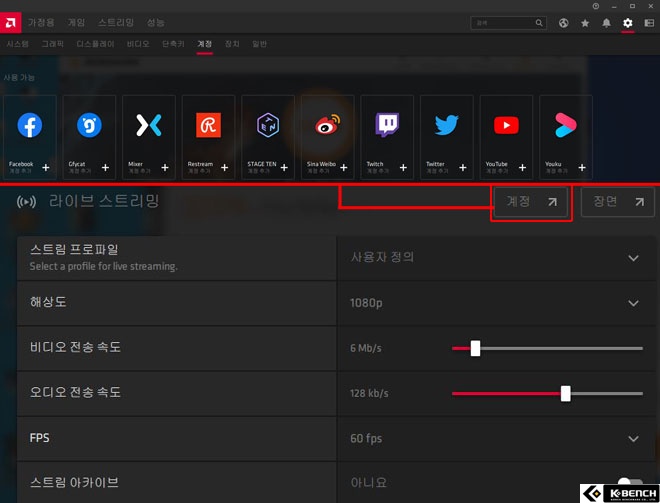Click the help icon in title bar
The width and height of the screenshot is (660, 503).
click(x=596, y=6)
